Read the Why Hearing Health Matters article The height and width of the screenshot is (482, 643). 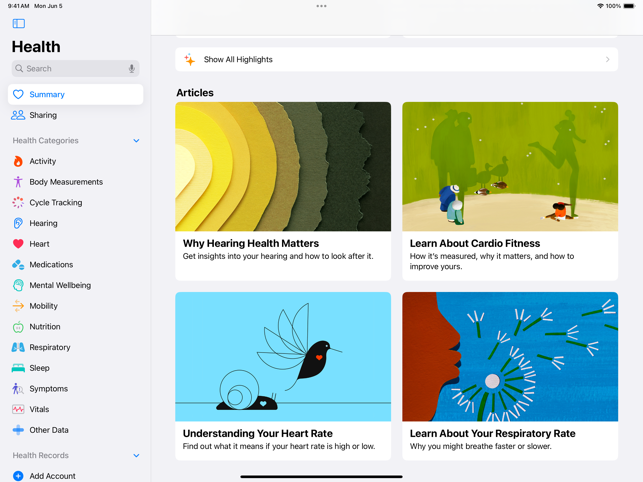[x=251, y=243]
